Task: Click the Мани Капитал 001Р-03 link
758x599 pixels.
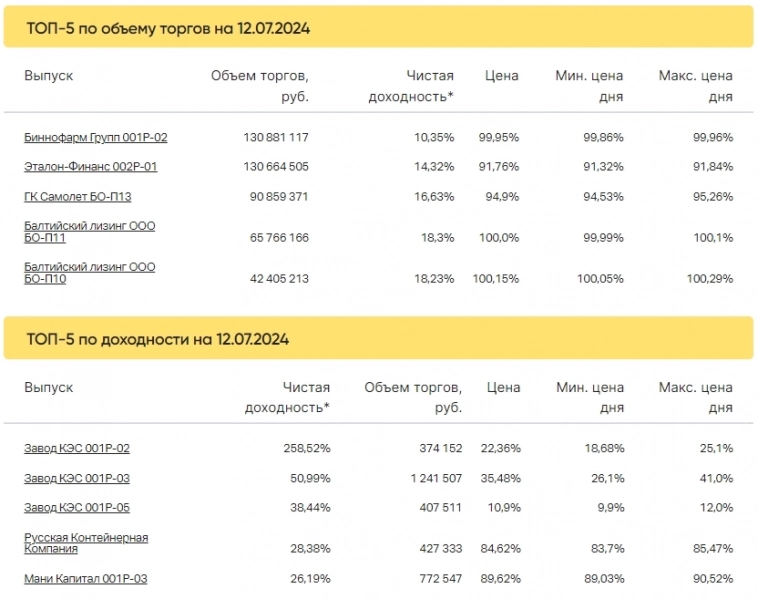Action: 87,579
